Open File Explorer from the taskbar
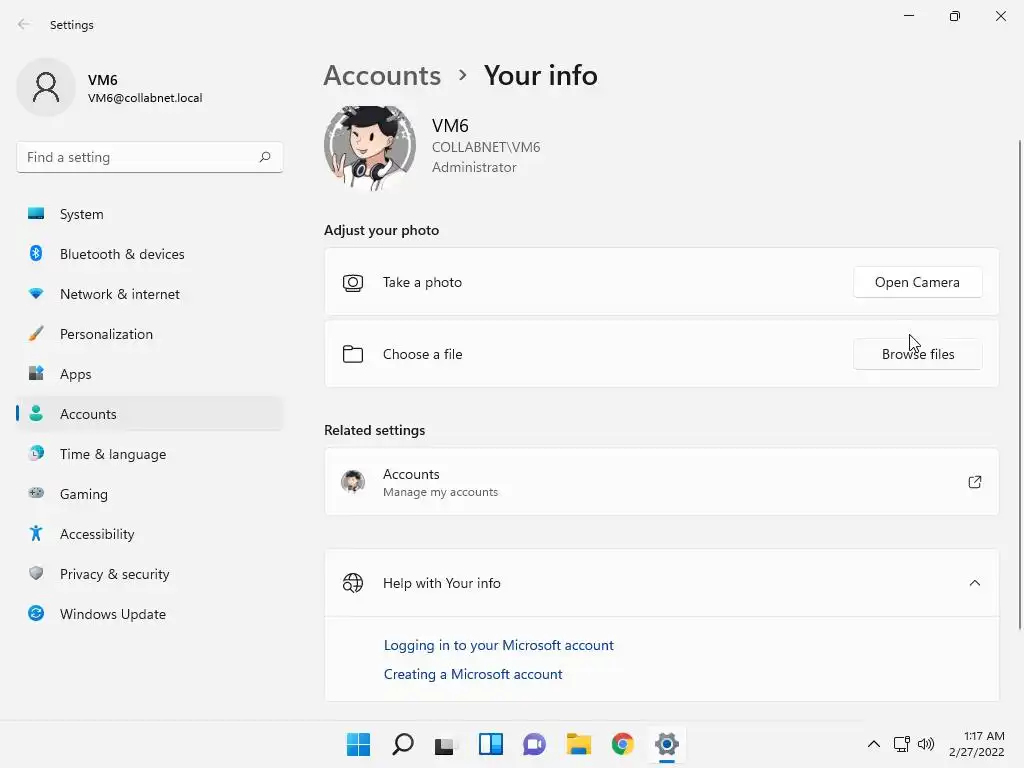1024x768 pixels. (579, 744)
